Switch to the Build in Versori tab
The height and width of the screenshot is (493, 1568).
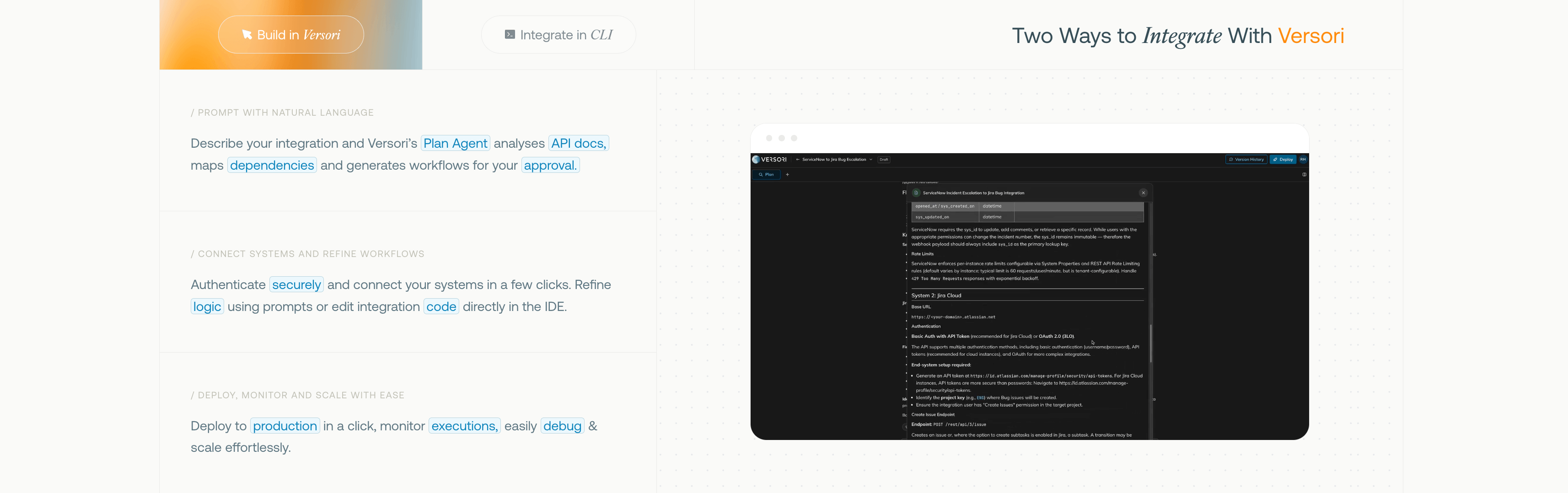point(291,35)
